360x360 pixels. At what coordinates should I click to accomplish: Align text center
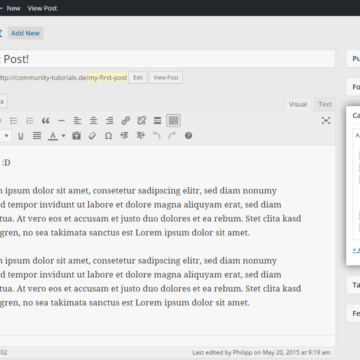93,121
